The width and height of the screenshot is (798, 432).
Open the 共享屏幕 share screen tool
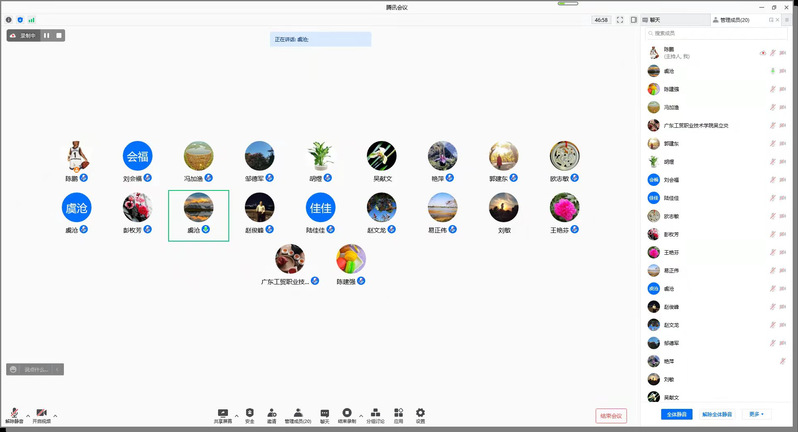pos(222,414)
